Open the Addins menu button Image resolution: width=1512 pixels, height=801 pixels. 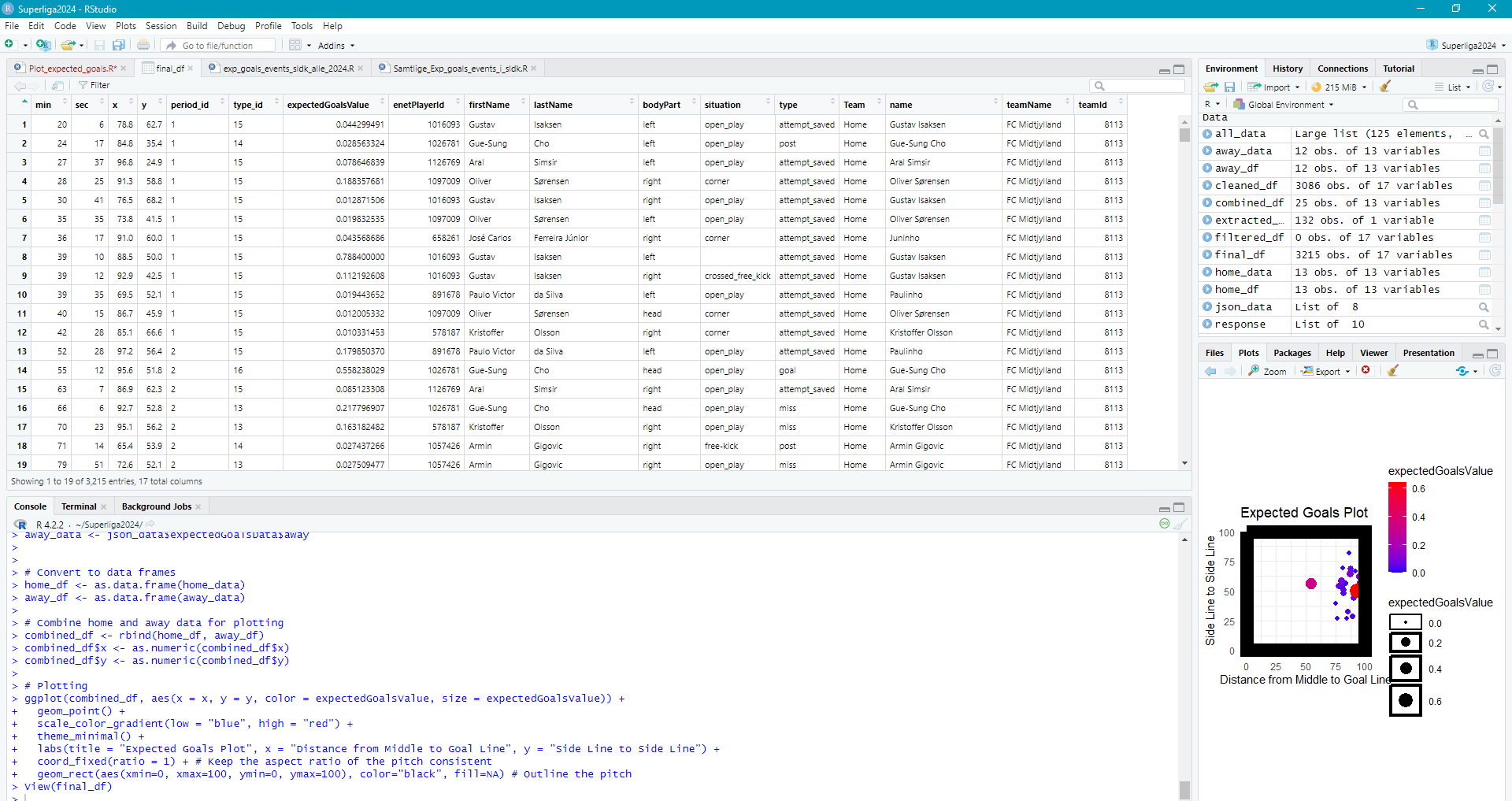click(335, 45)
